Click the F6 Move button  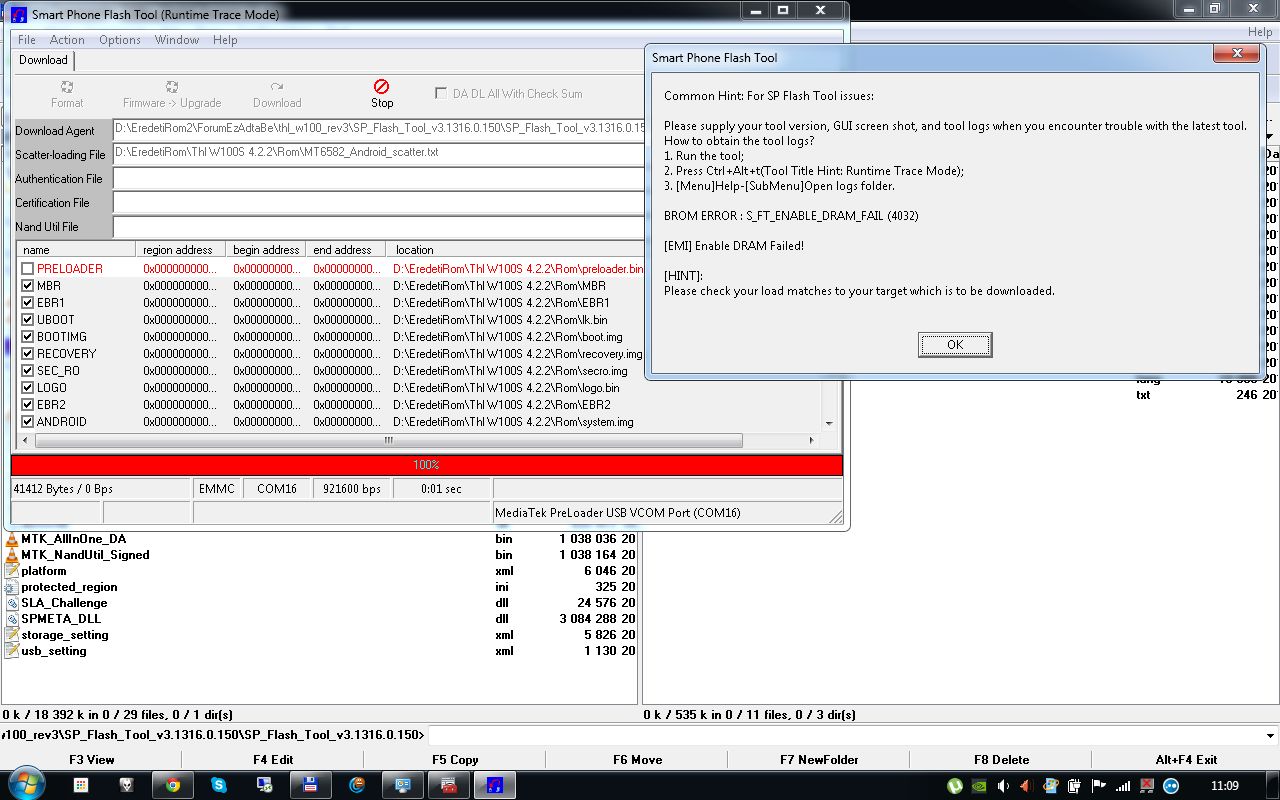[637, 760]
